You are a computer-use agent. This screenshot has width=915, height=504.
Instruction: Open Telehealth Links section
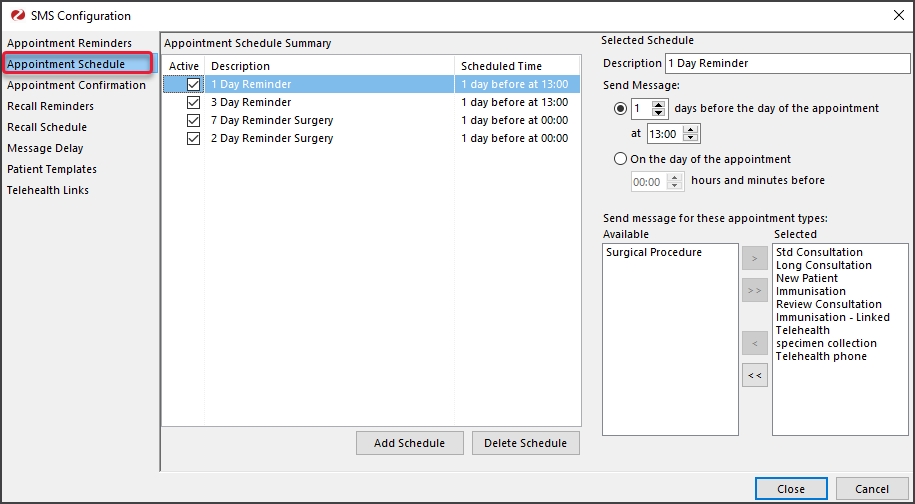pyautogui.click(x=48, y=190)
